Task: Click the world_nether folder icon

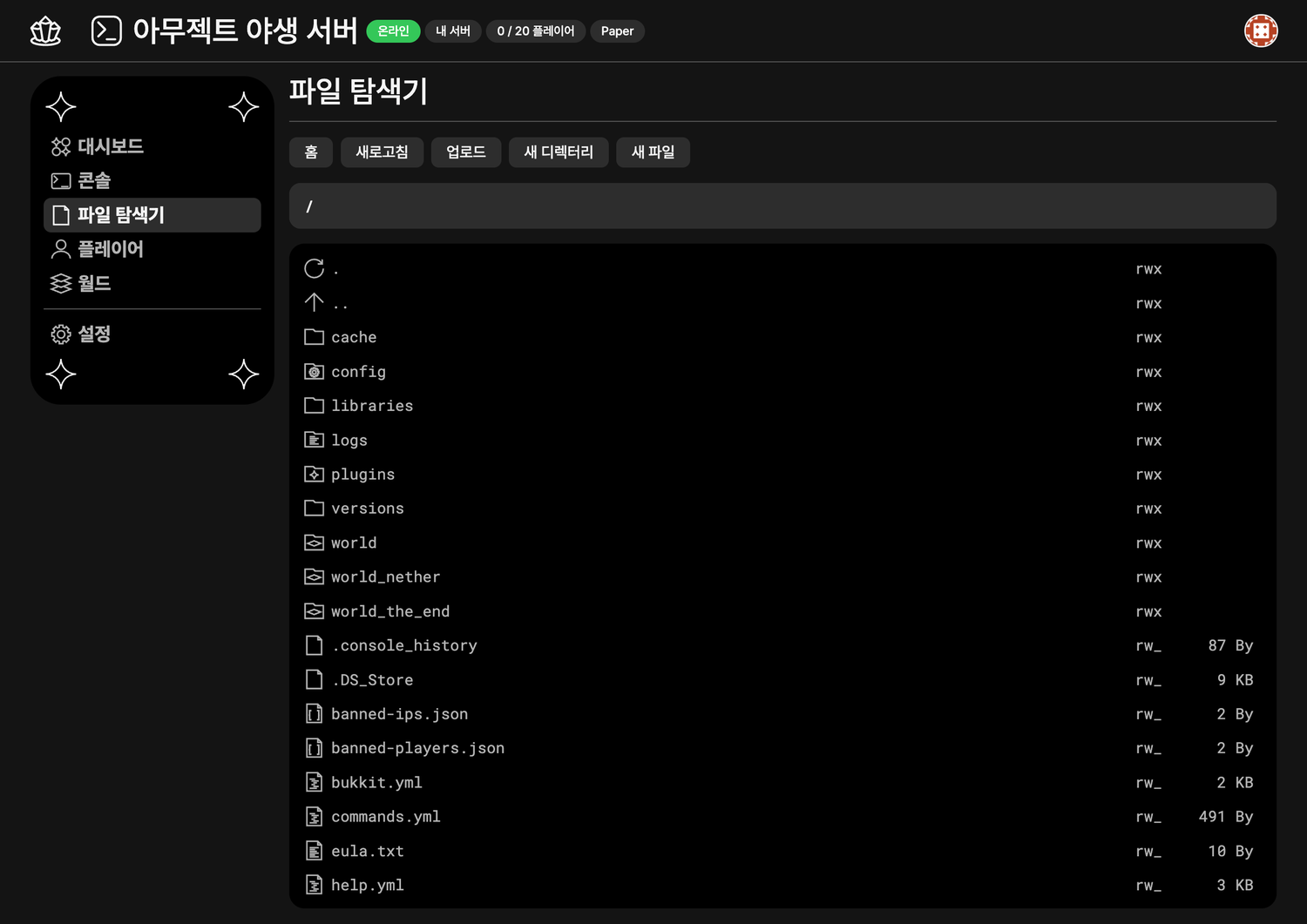Action: pyautogui.click(x=315, y=577)
